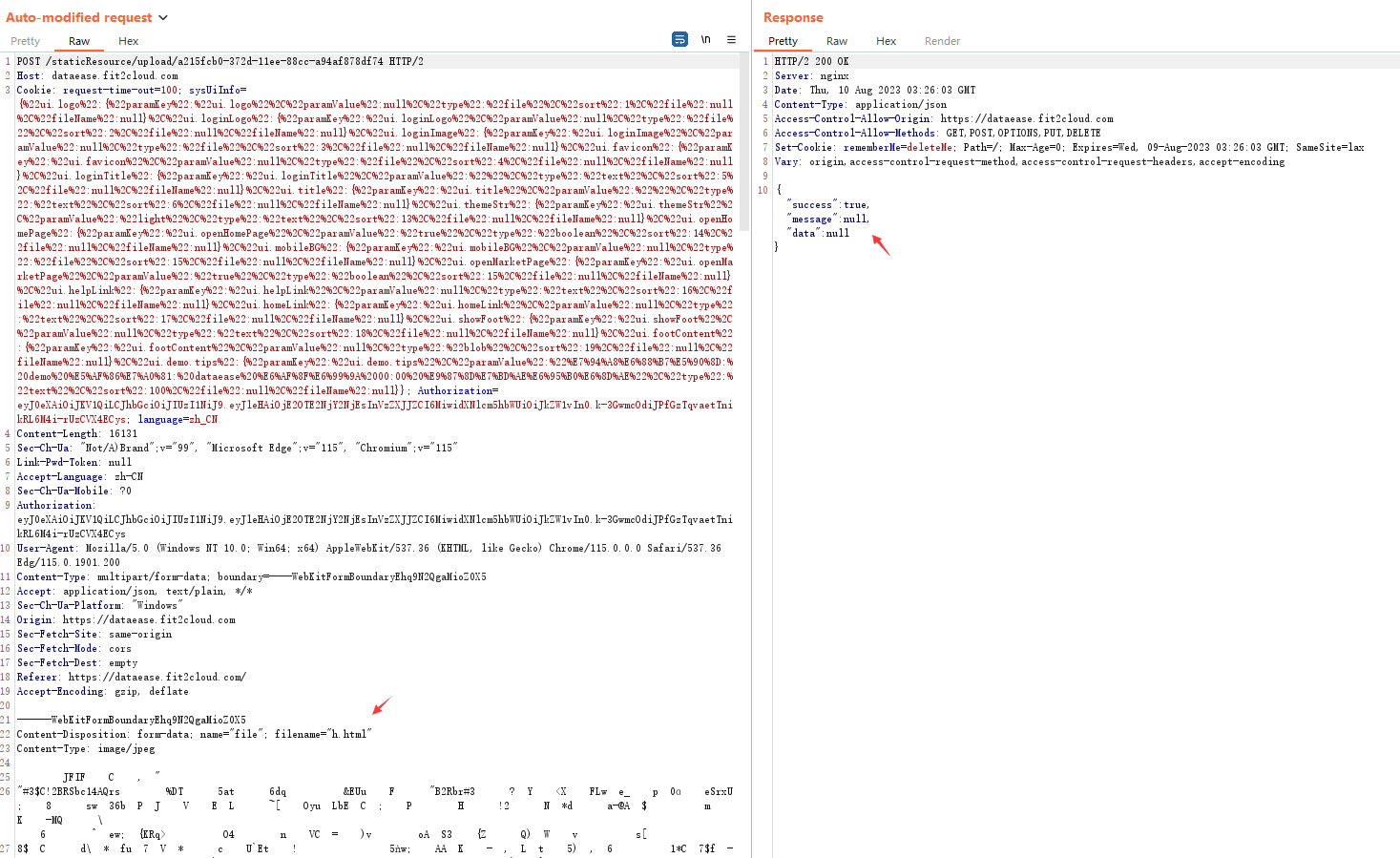The height and width of the screenshot is (858, 1400).
Task: Click the Content-Type: image/jpeg line
Action: [x=86, y=748]
